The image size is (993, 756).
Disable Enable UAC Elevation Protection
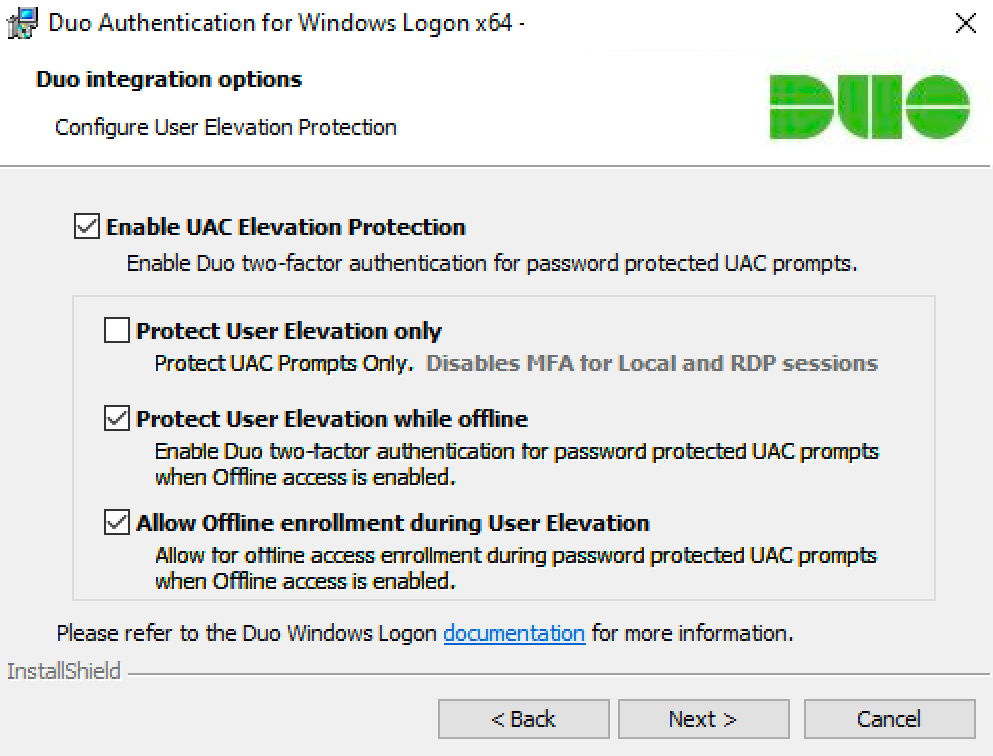[88, 226]
